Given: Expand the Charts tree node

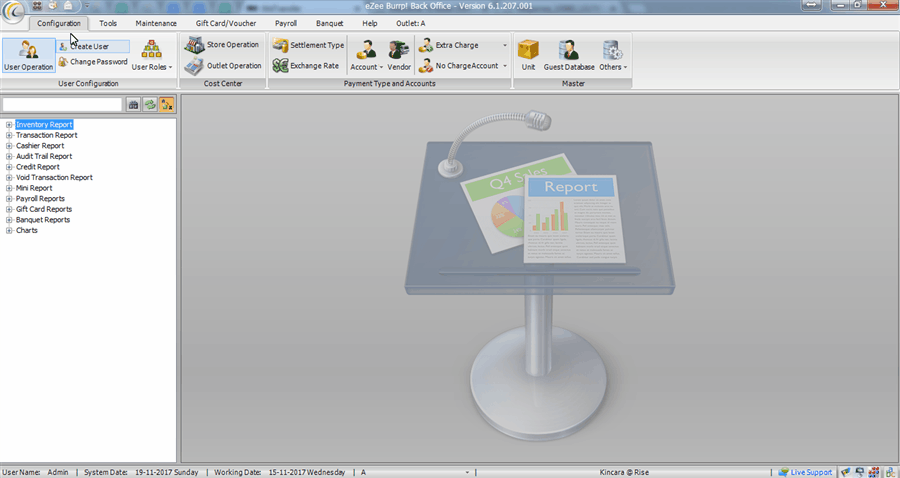Looking at the screenshot, I should pyautogui.click(x=9, y=231).
